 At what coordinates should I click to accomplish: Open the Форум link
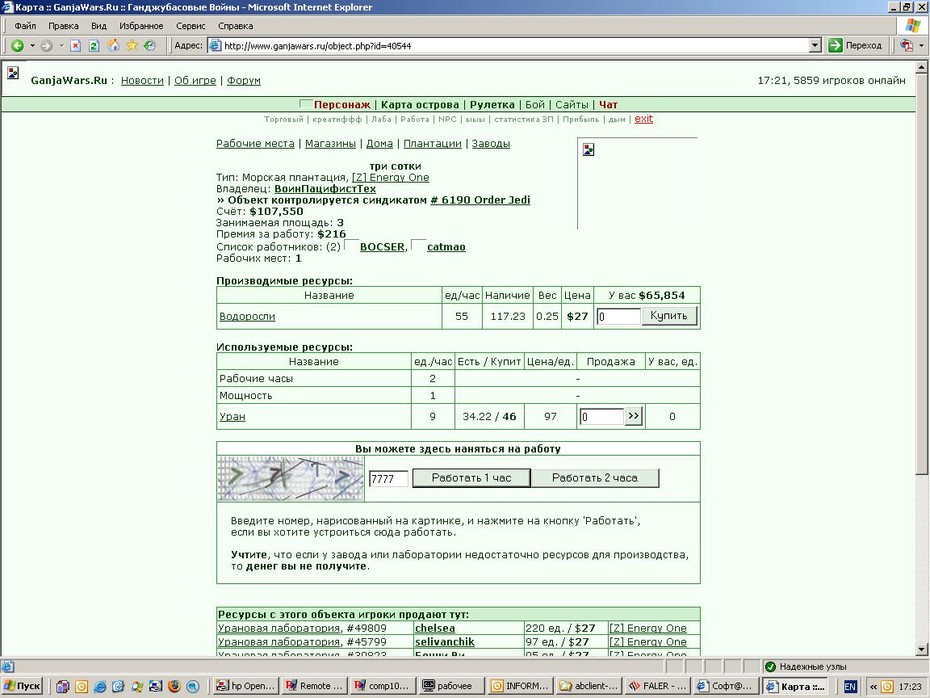[x=244, y=81]
